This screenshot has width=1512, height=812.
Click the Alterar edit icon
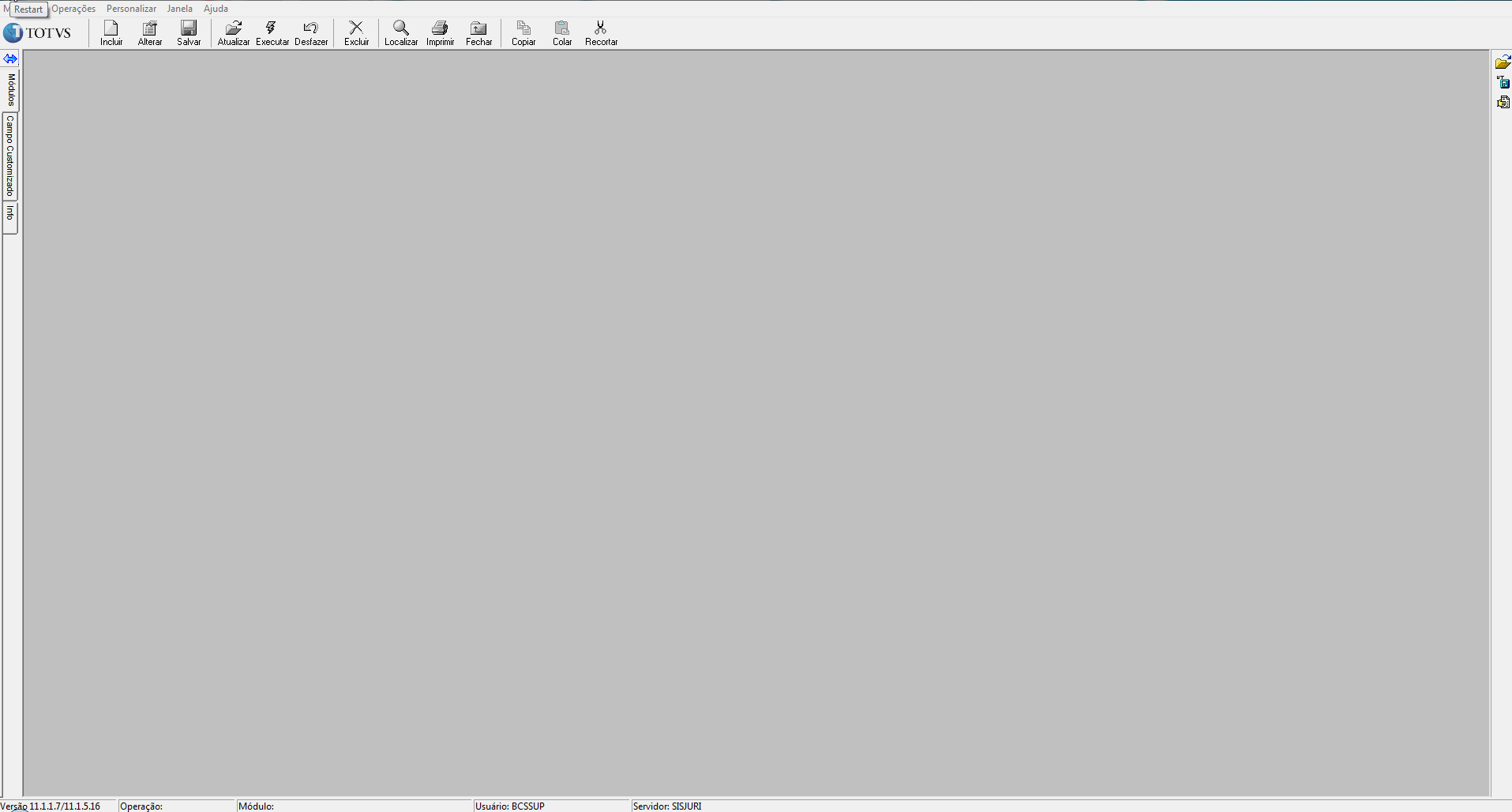click(150, 33)
